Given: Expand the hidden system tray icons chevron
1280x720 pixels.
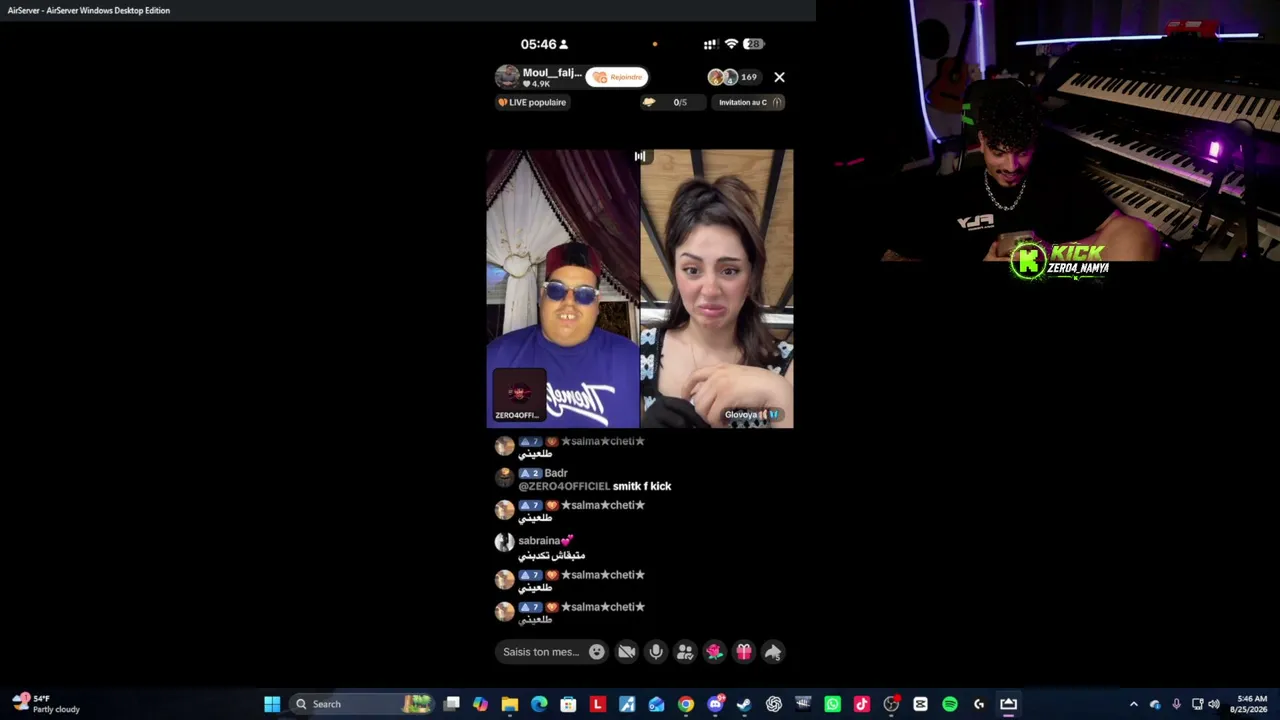Looking at the screenshot, I should (x=1134, y=704).
